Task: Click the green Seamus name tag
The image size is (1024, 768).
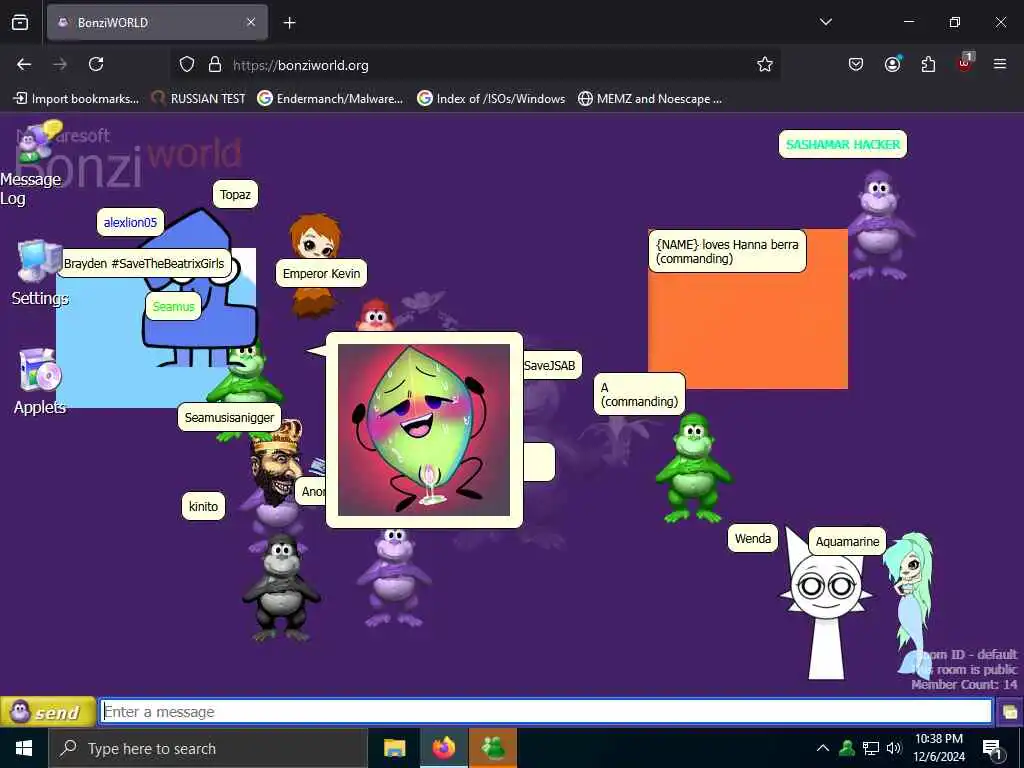Action: (x=173, y=306)
